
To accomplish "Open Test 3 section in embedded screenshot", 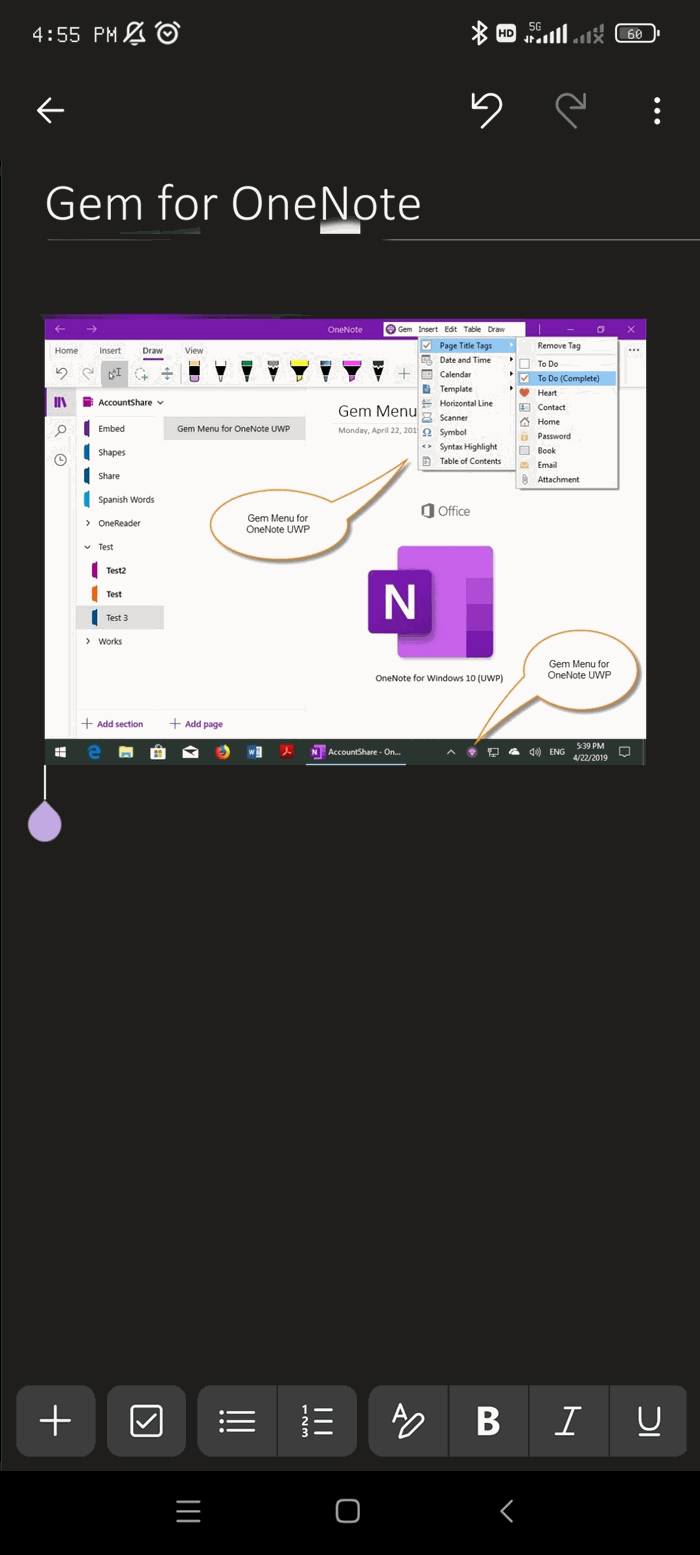I will point(120,618).
